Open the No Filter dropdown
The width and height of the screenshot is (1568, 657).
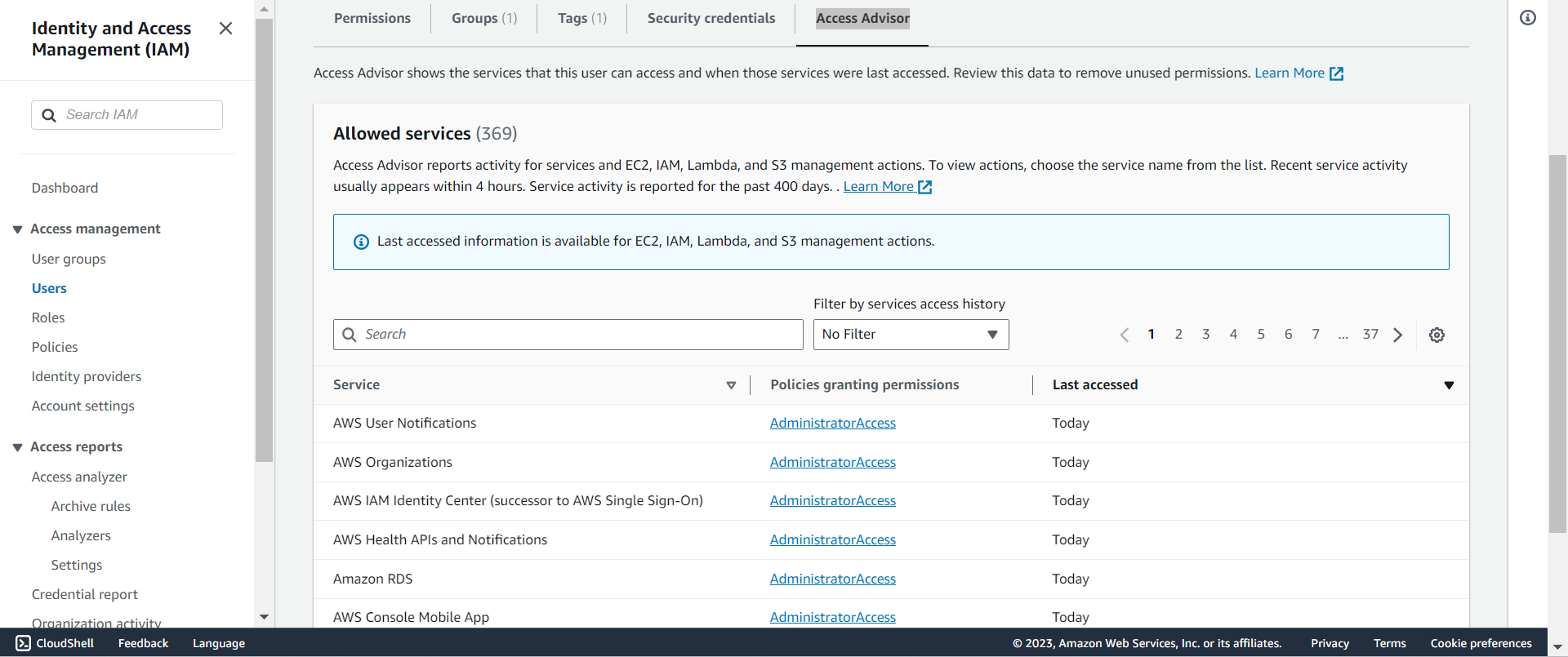(911, 335)
